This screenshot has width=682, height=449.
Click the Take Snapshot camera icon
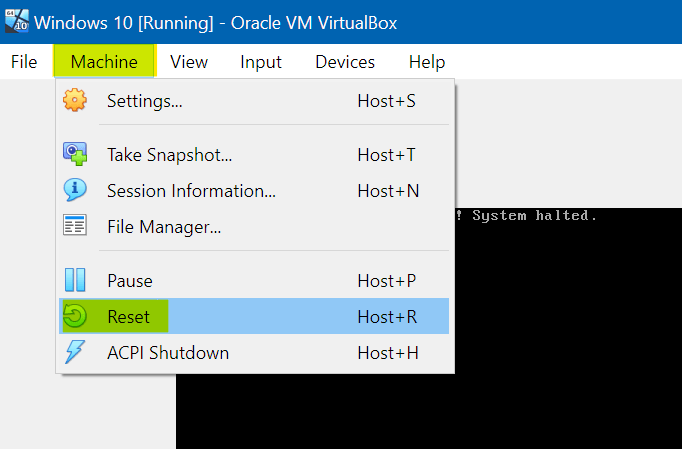click(75, 154)
